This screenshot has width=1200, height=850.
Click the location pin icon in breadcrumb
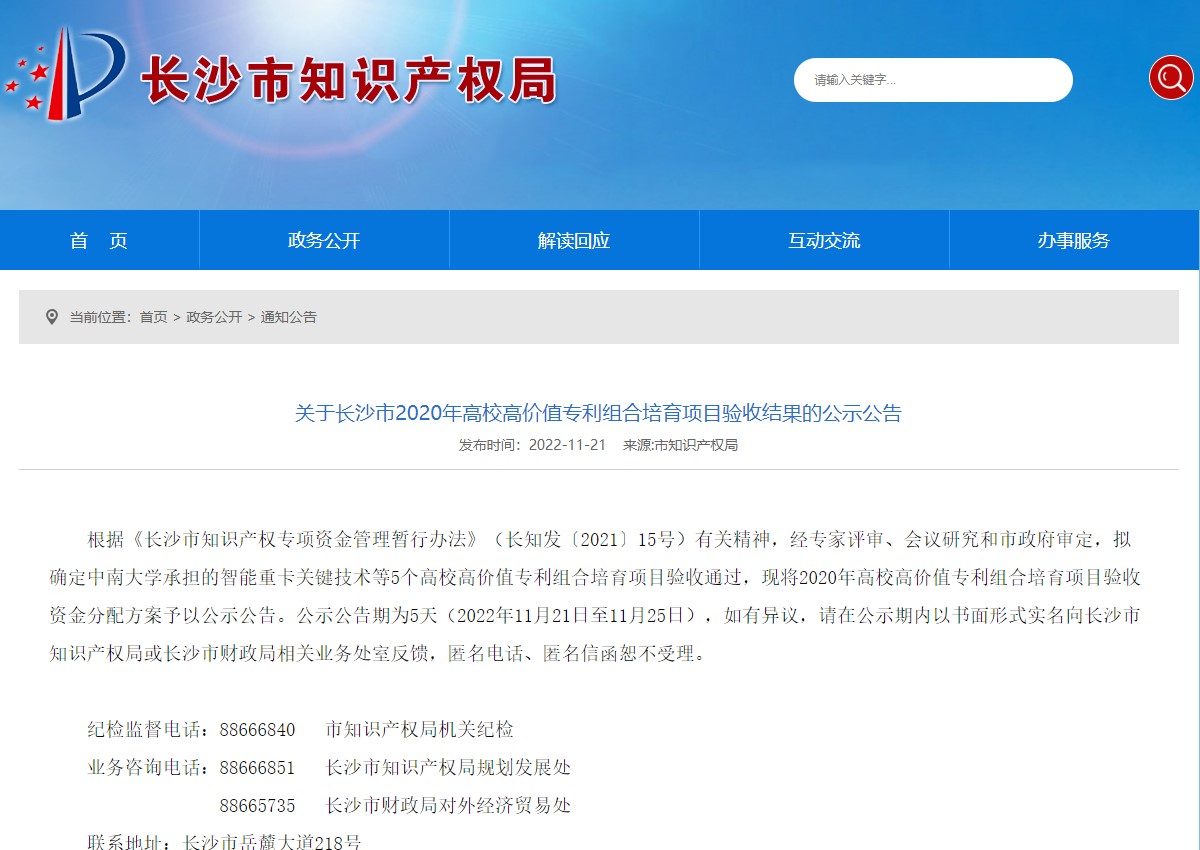click(52, 317)
